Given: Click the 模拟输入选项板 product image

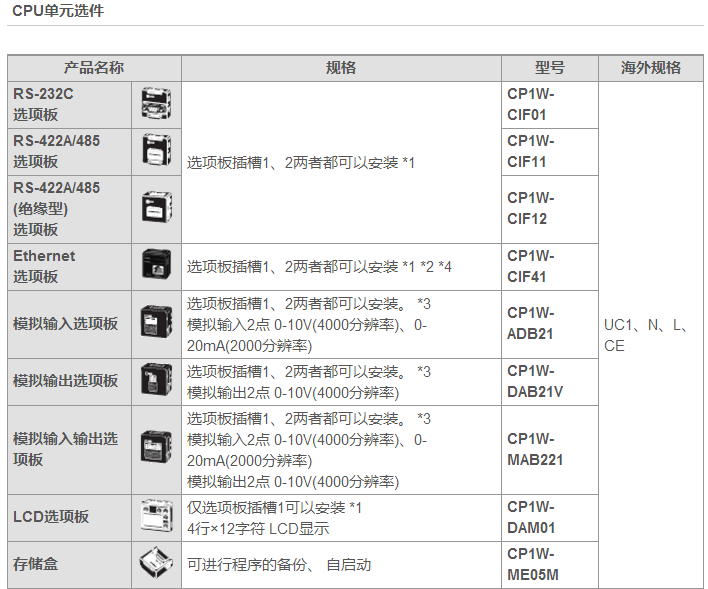Looking at the screenshot, I should 156,324.
